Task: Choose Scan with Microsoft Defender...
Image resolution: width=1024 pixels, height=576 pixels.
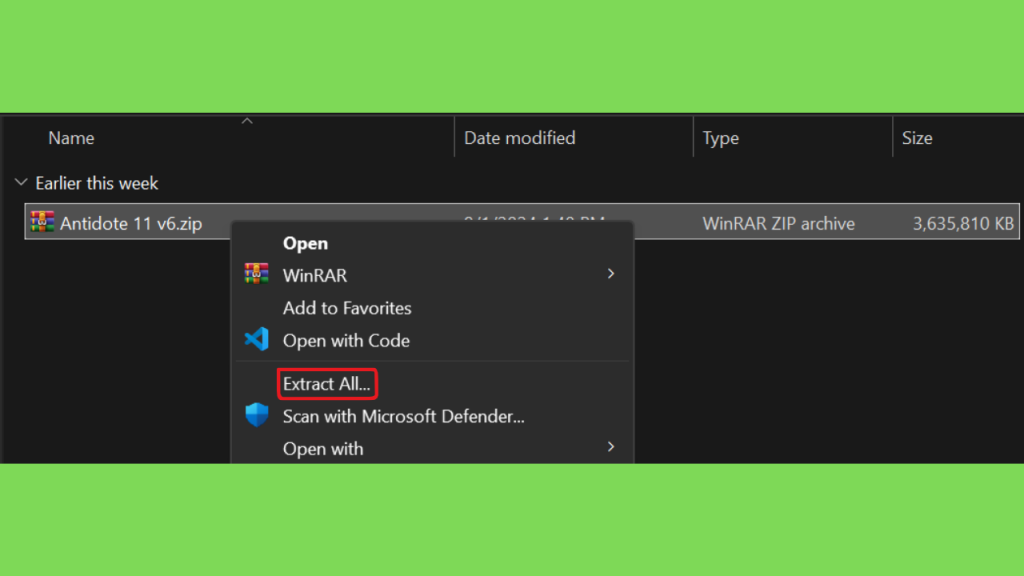Action: click(403, 416)
